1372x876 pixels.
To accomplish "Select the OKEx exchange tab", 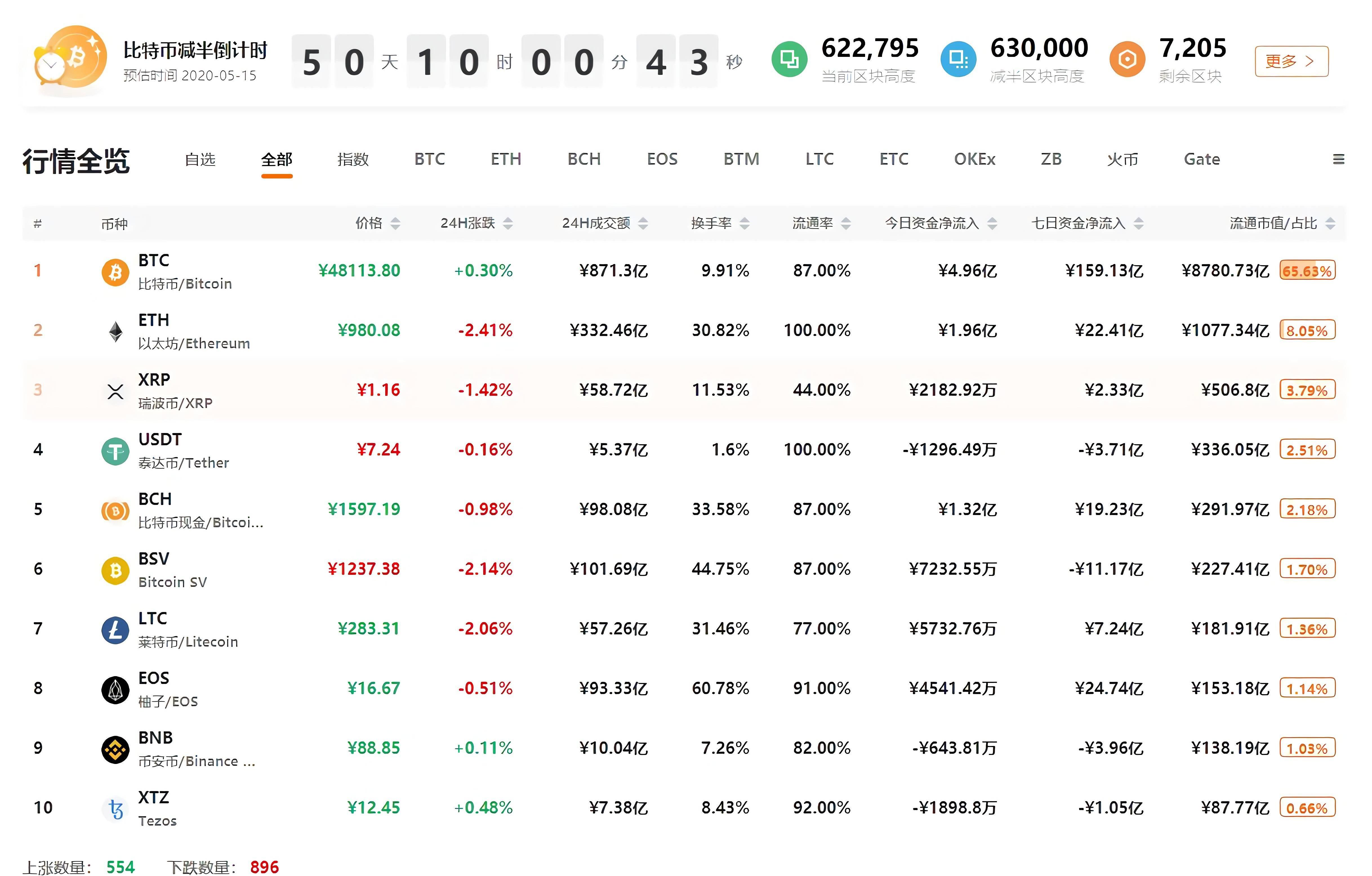I will (x=974, y=160).
